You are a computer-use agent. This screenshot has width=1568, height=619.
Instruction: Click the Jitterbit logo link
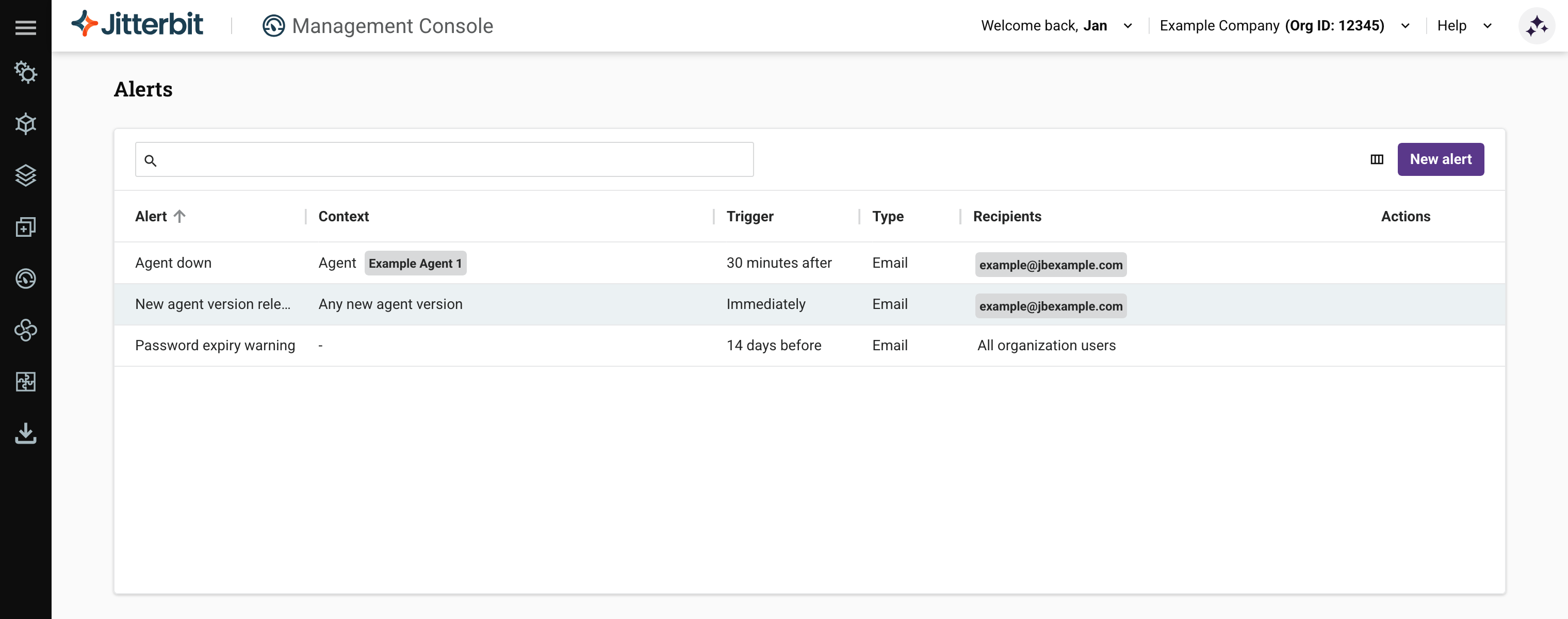[138, 25]
